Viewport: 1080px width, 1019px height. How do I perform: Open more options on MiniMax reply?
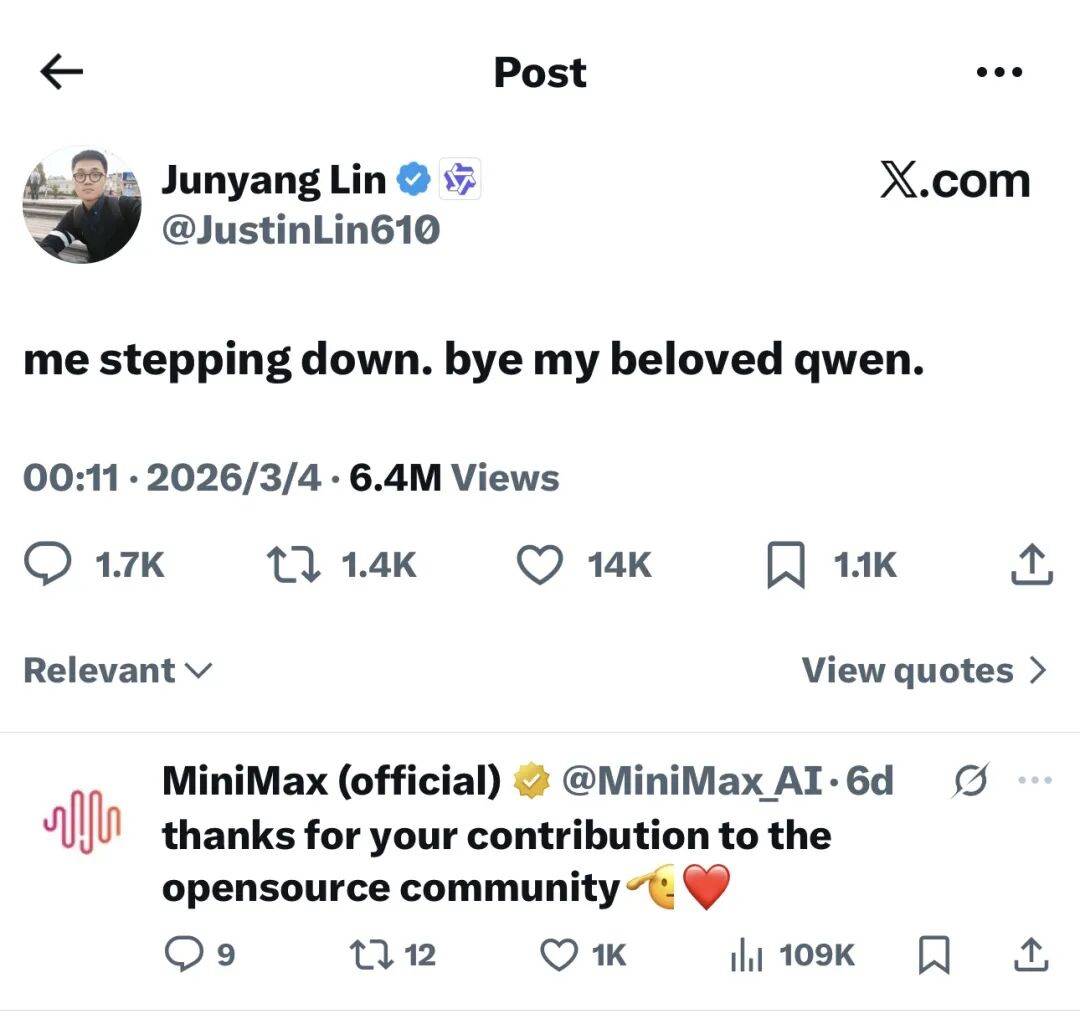coord(1032,780)
